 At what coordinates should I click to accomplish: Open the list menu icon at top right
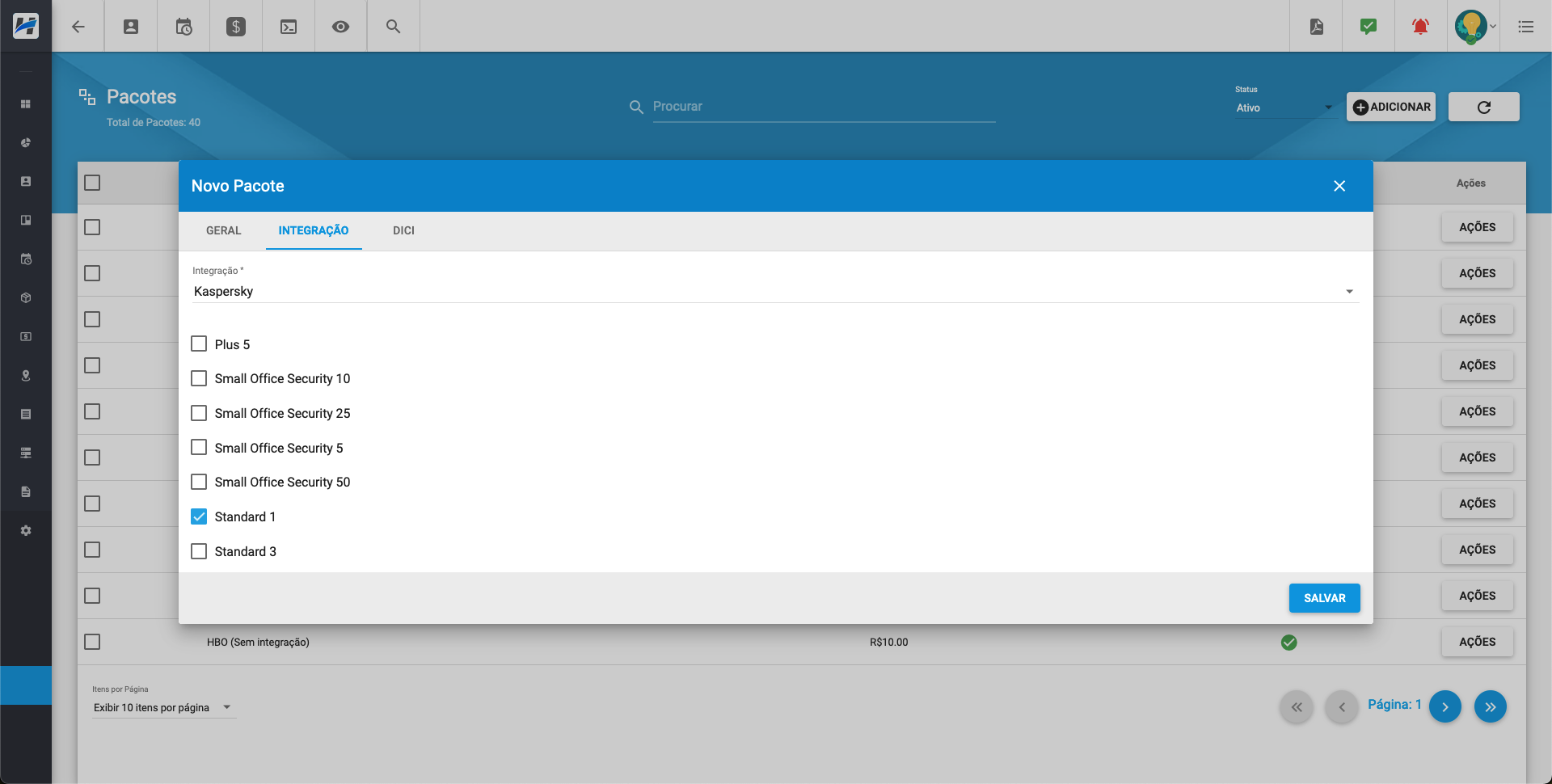1525,27
